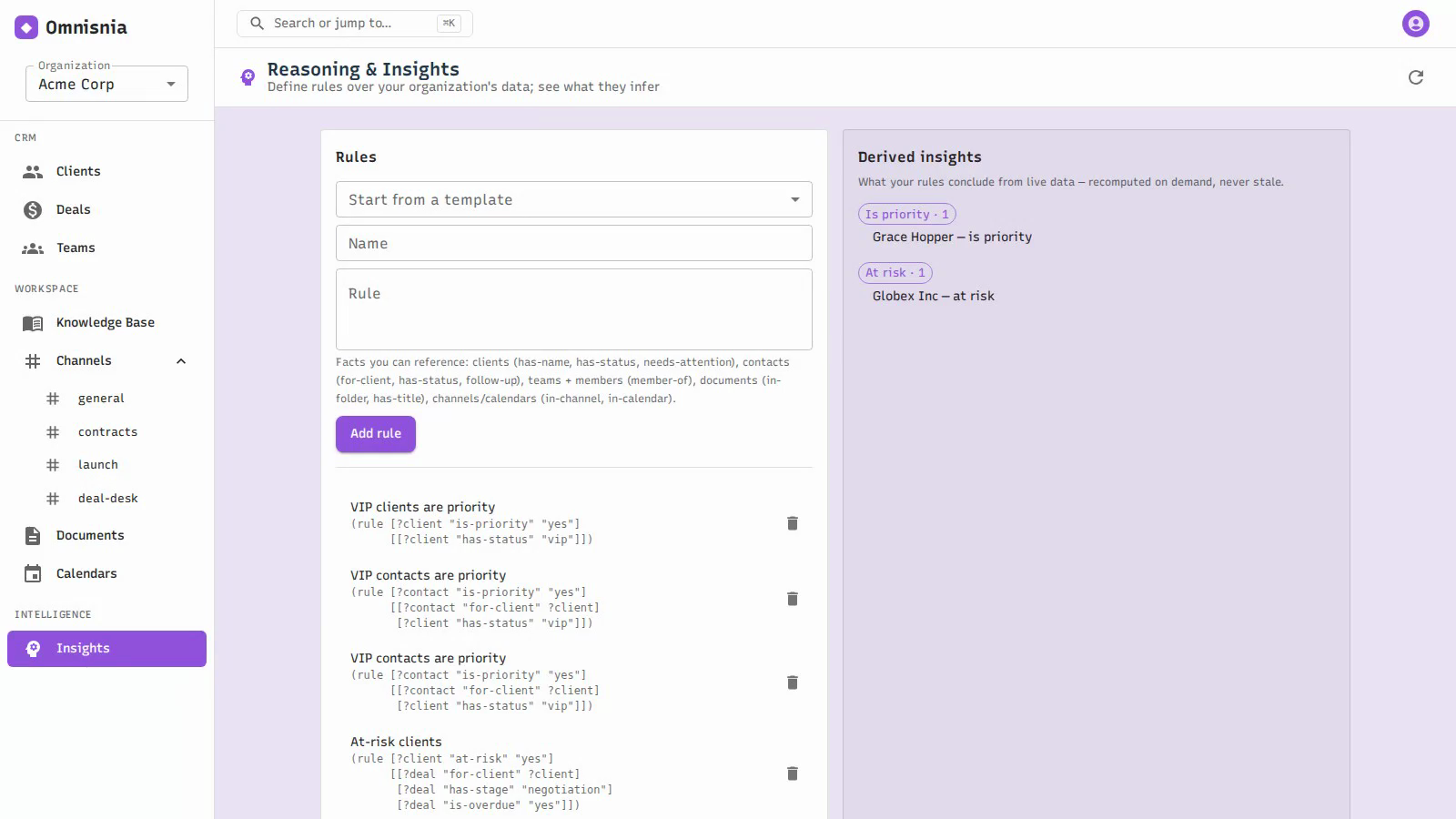Click the Teams group icon

tap(33, 248)
